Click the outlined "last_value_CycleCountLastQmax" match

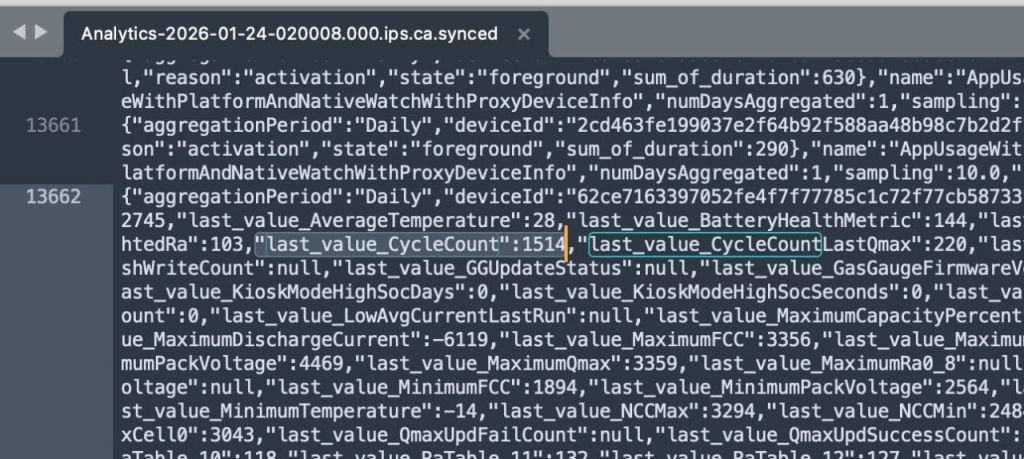[x=705, y=244]
